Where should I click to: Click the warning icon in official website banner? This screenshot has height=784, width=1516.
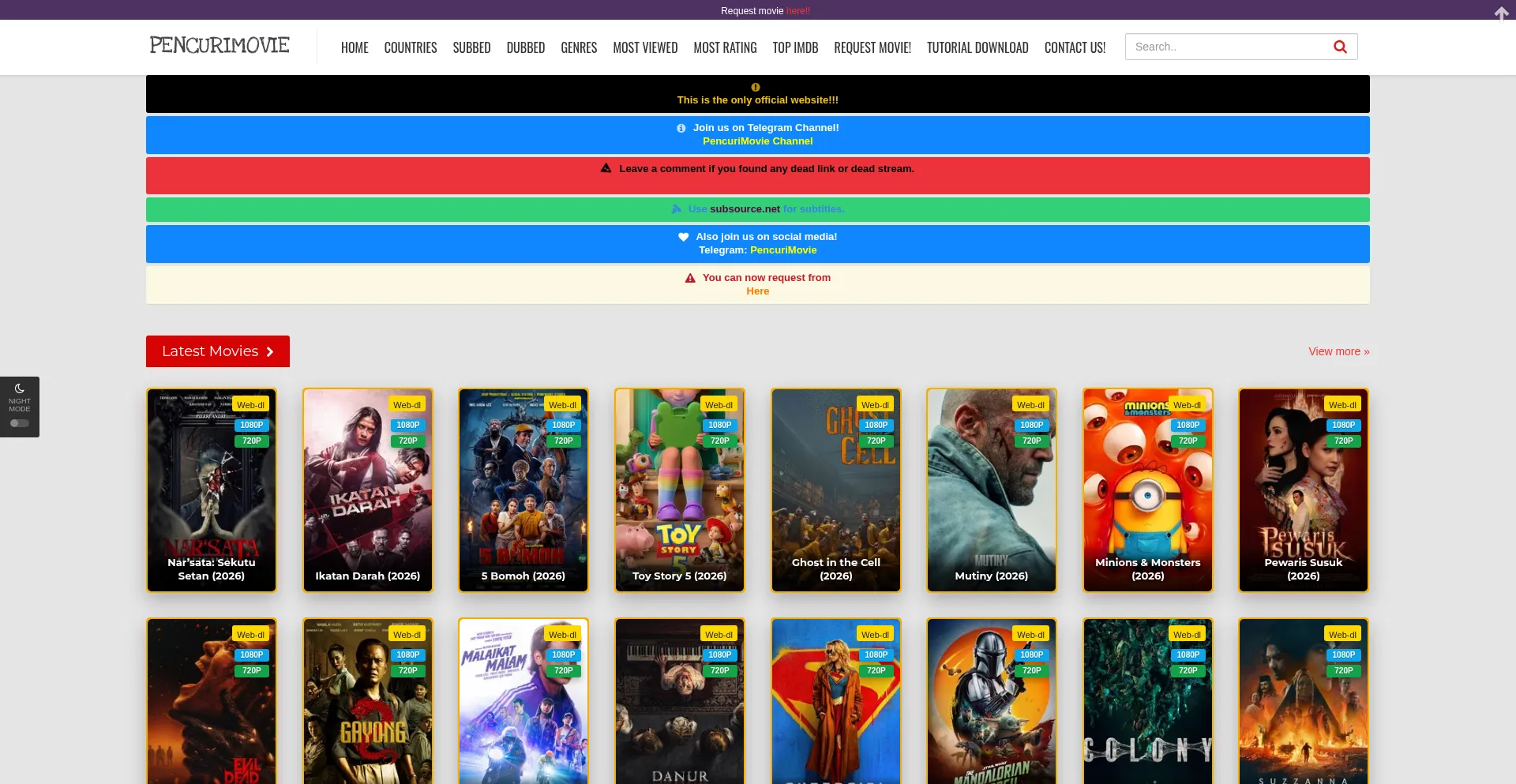coord(756,87)
